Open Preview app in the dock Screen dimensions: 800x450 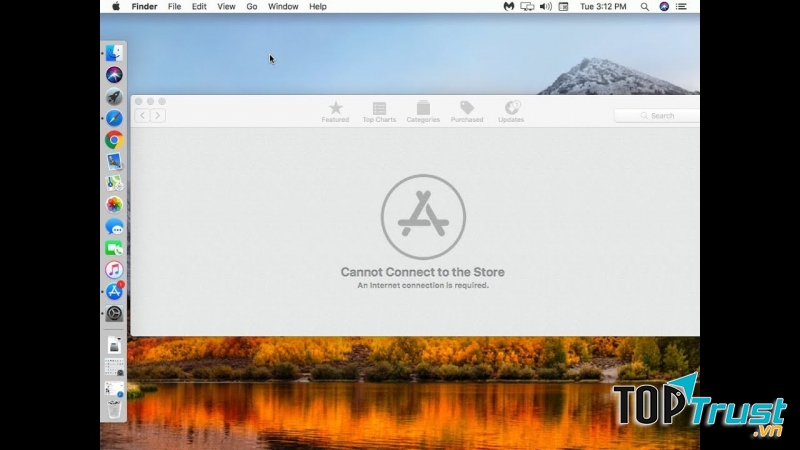(114, 162)
